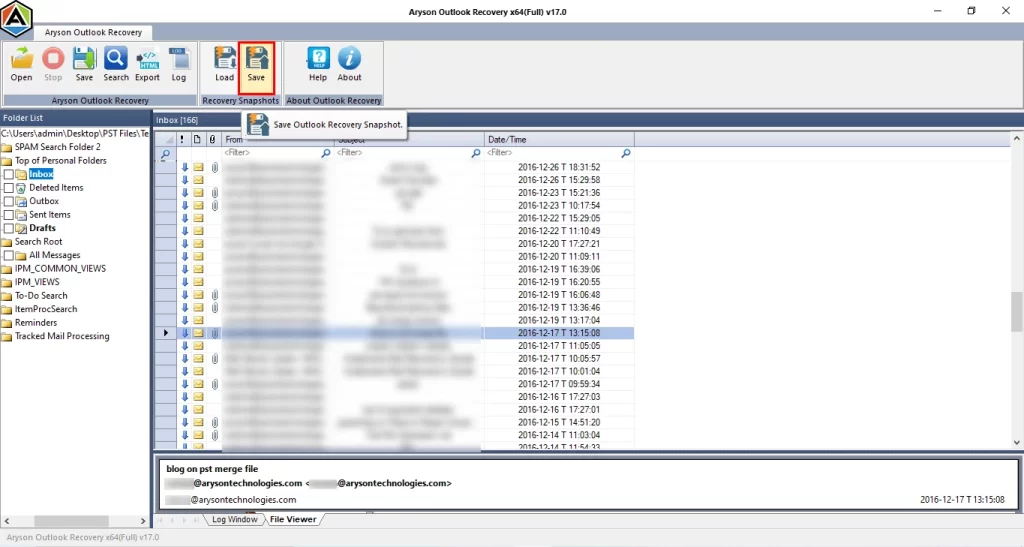1024x547 pixels.
Task: Click the From column filter field
Action: (270, 154)
